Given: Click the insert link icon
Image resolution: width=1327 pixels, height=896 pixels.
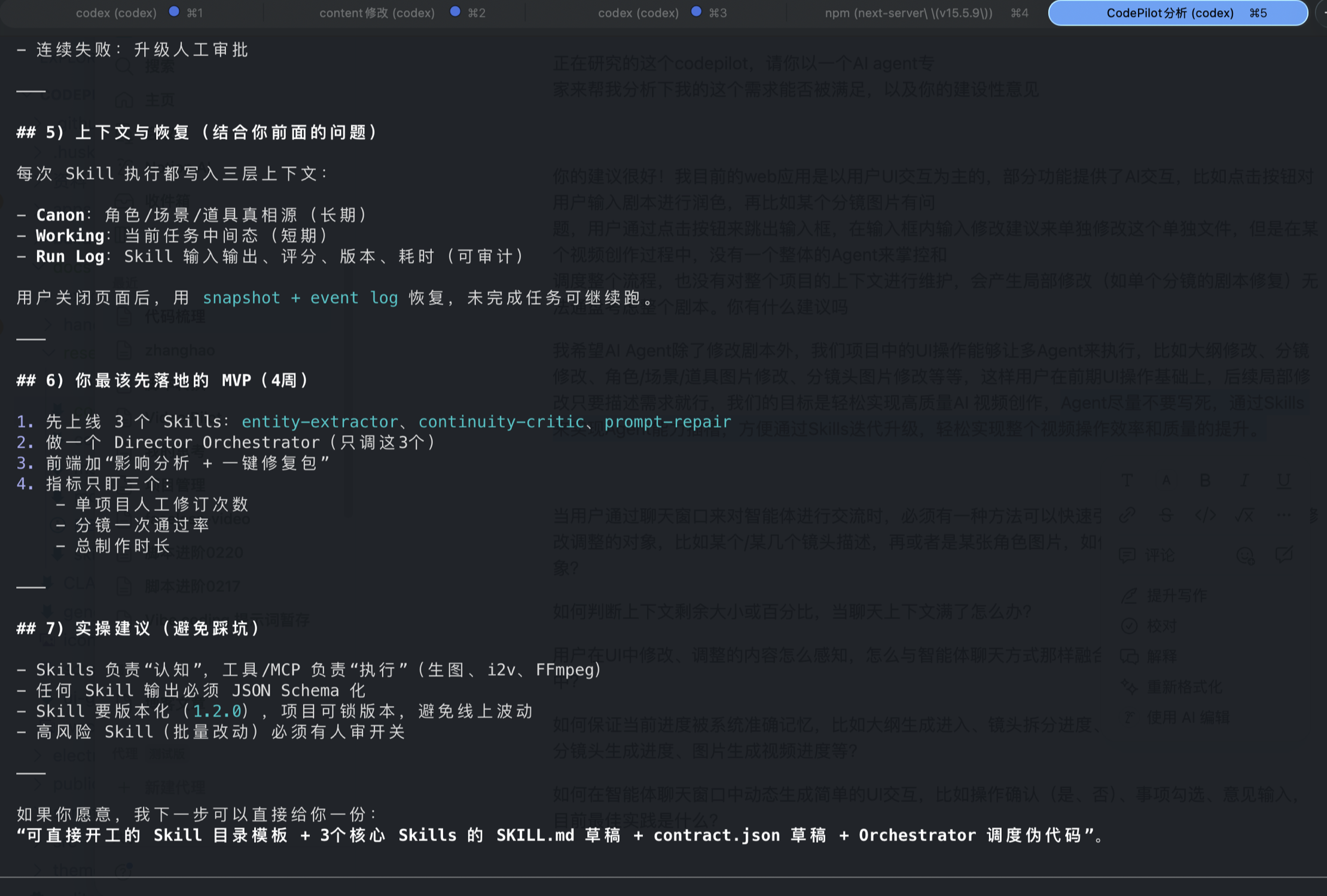Looking at the screenshot, I should [x=1127, y=515].
